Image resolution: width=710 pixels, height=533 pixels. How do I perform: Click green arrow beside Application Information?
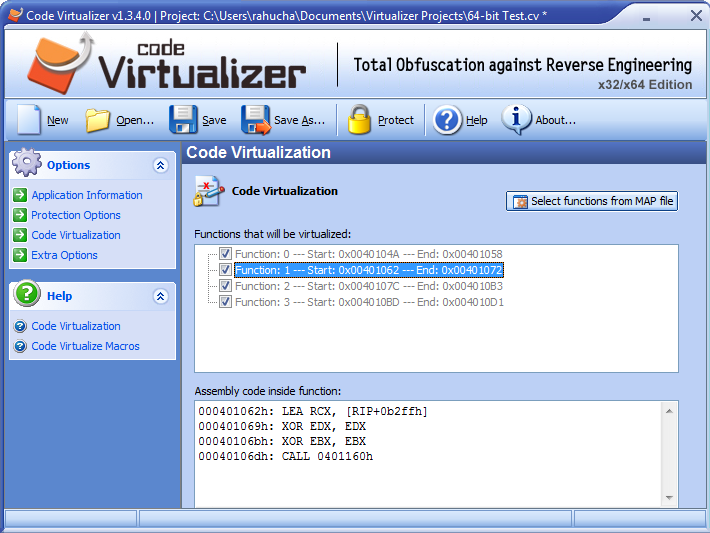[20, 195]
